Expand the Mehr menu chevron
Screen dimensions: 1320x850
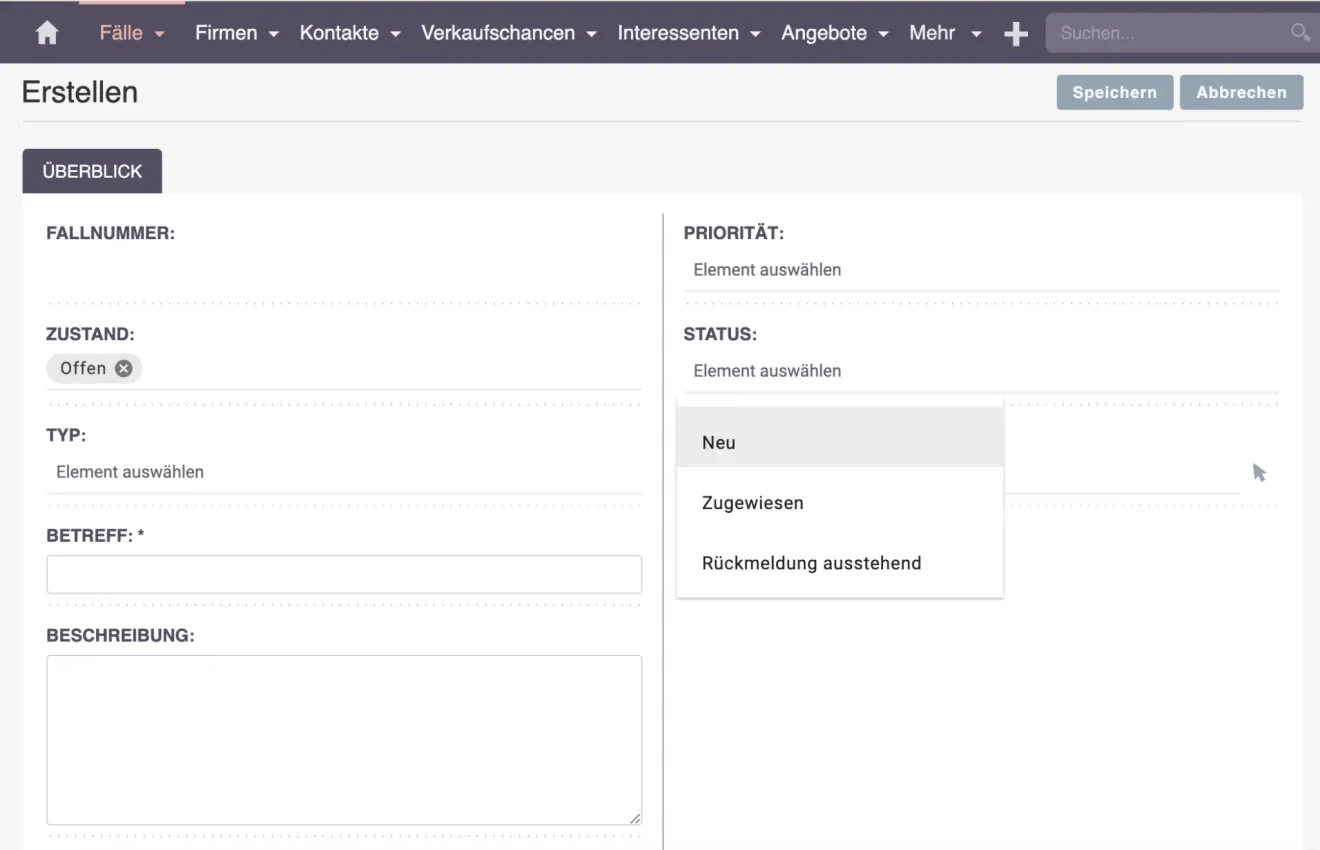point(974,33)
